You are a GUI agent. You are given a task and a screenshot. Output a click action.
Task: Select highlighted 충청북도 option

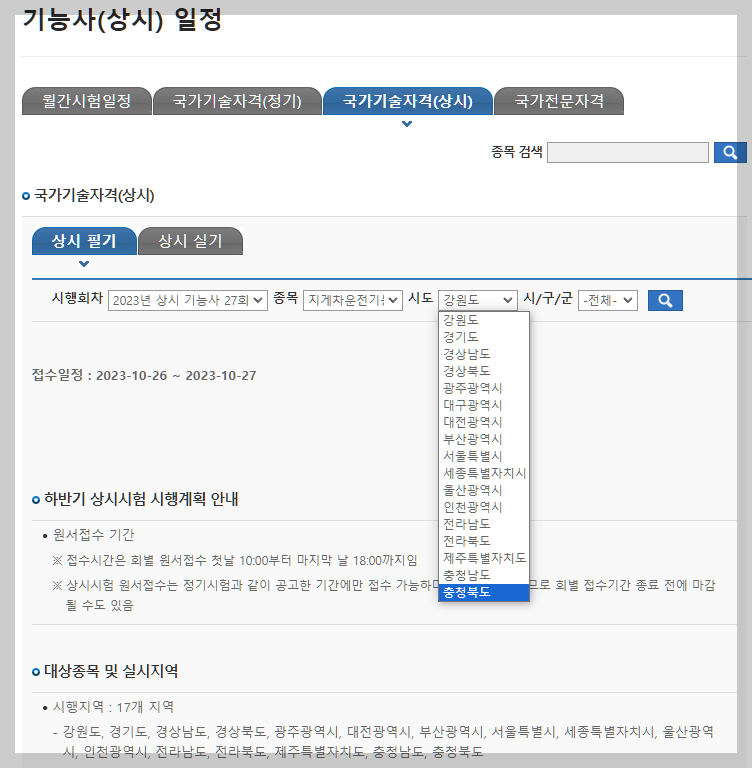(x=484, y=592)
